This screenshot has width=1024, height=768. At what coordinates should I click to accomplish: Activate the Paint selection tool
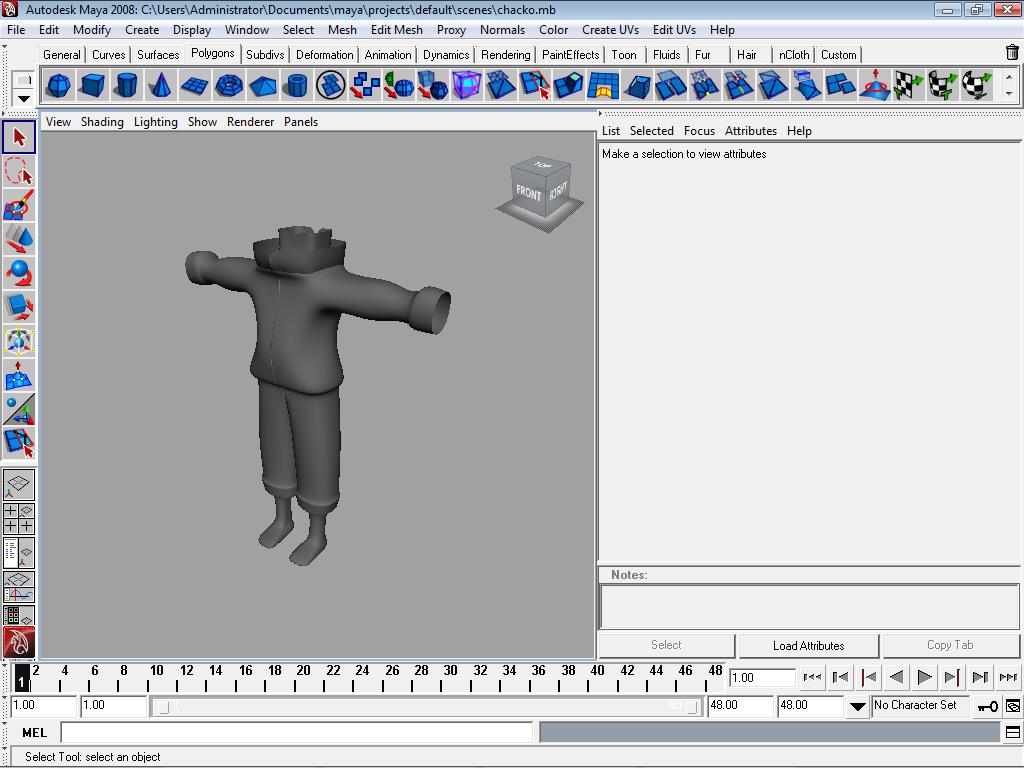pos(19,205)
